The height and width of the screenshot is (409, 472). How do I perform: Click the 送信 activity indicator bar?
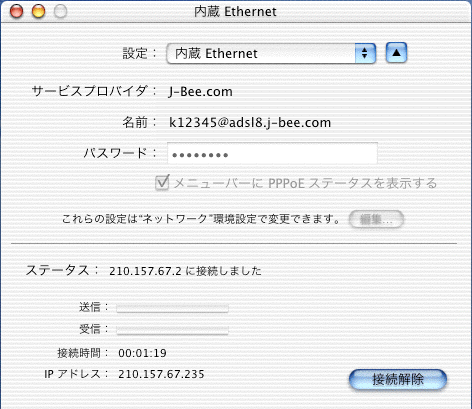coord(172,308)
